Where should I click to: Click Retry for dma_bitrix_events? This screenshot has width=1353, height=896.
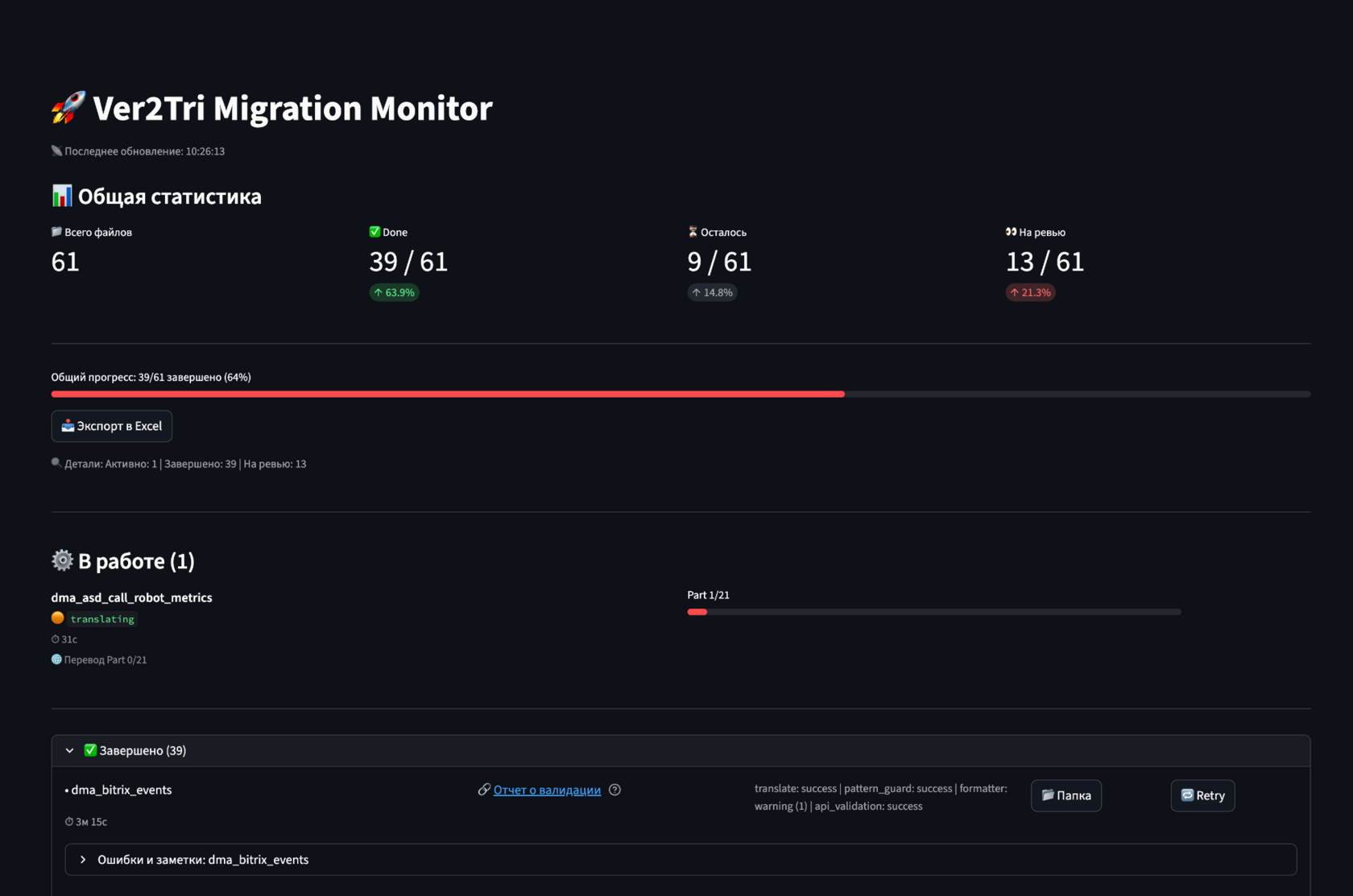tap(1202, 795)
